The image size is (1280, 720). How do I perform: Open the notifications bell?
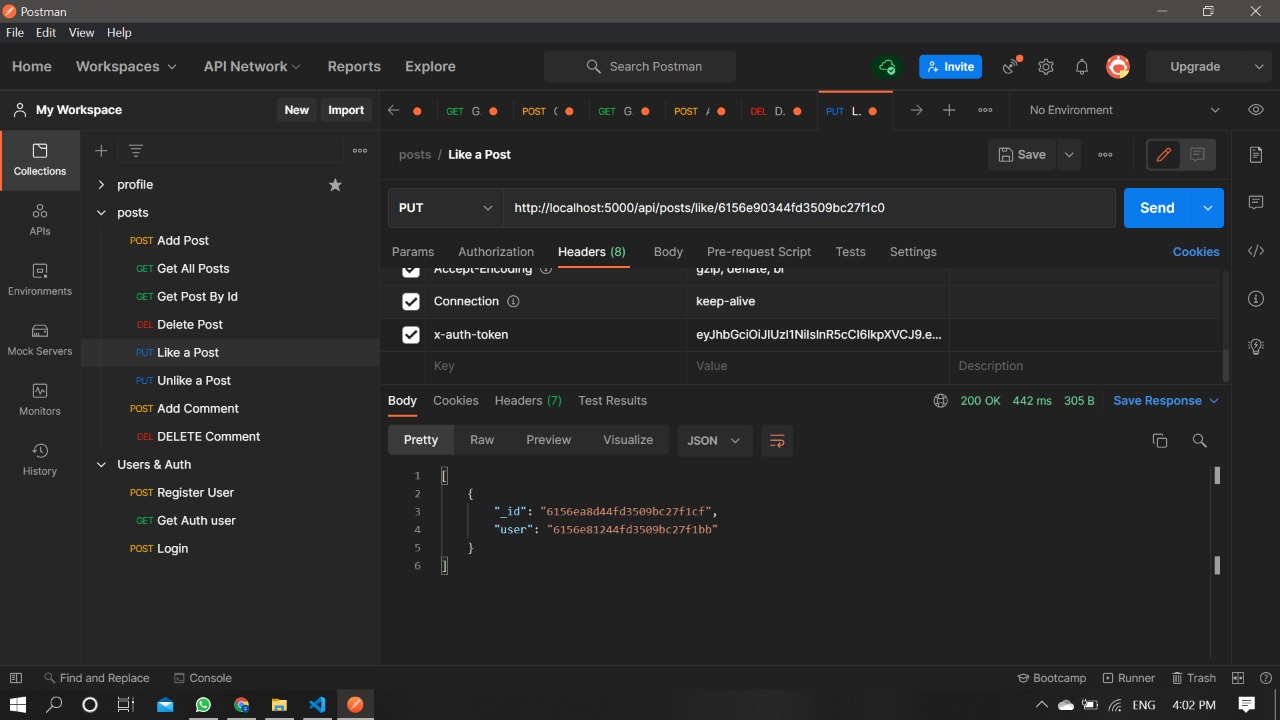(x=1082, y=67)
